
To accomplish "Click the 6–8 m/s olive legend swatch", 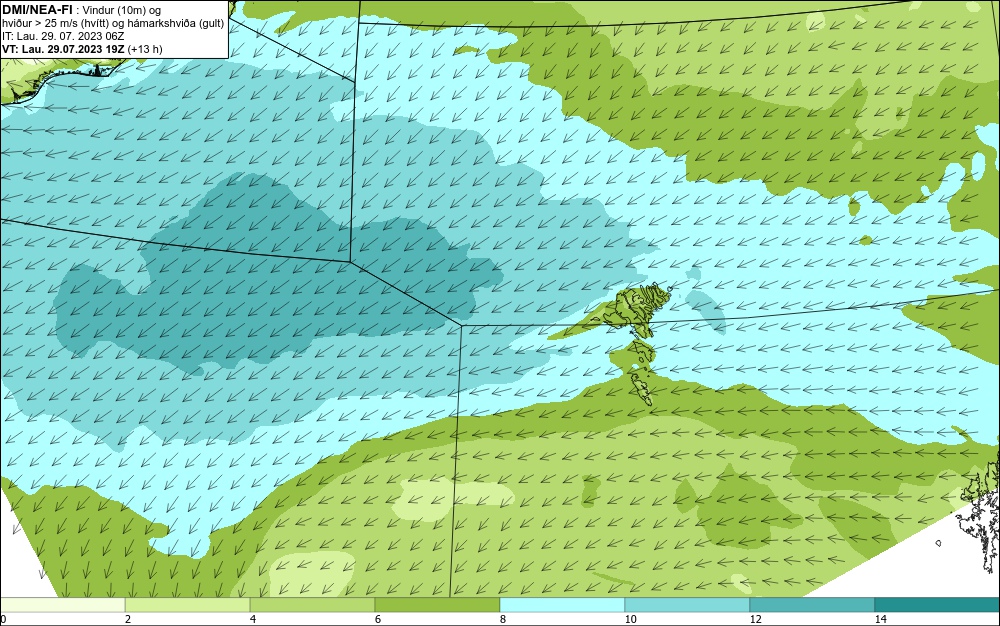I will click(x=438, y=605).
